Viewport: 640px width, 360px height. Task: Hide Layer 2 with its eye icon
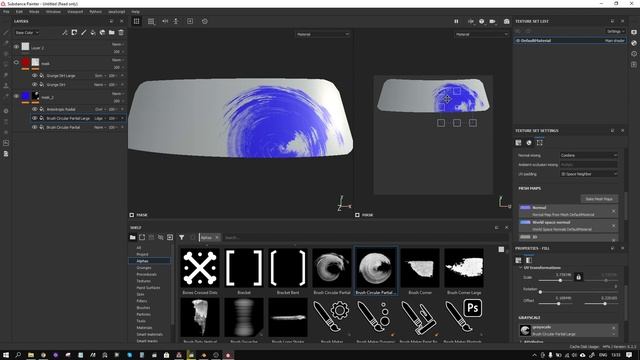pyautogui.click(x=16, y=47)
